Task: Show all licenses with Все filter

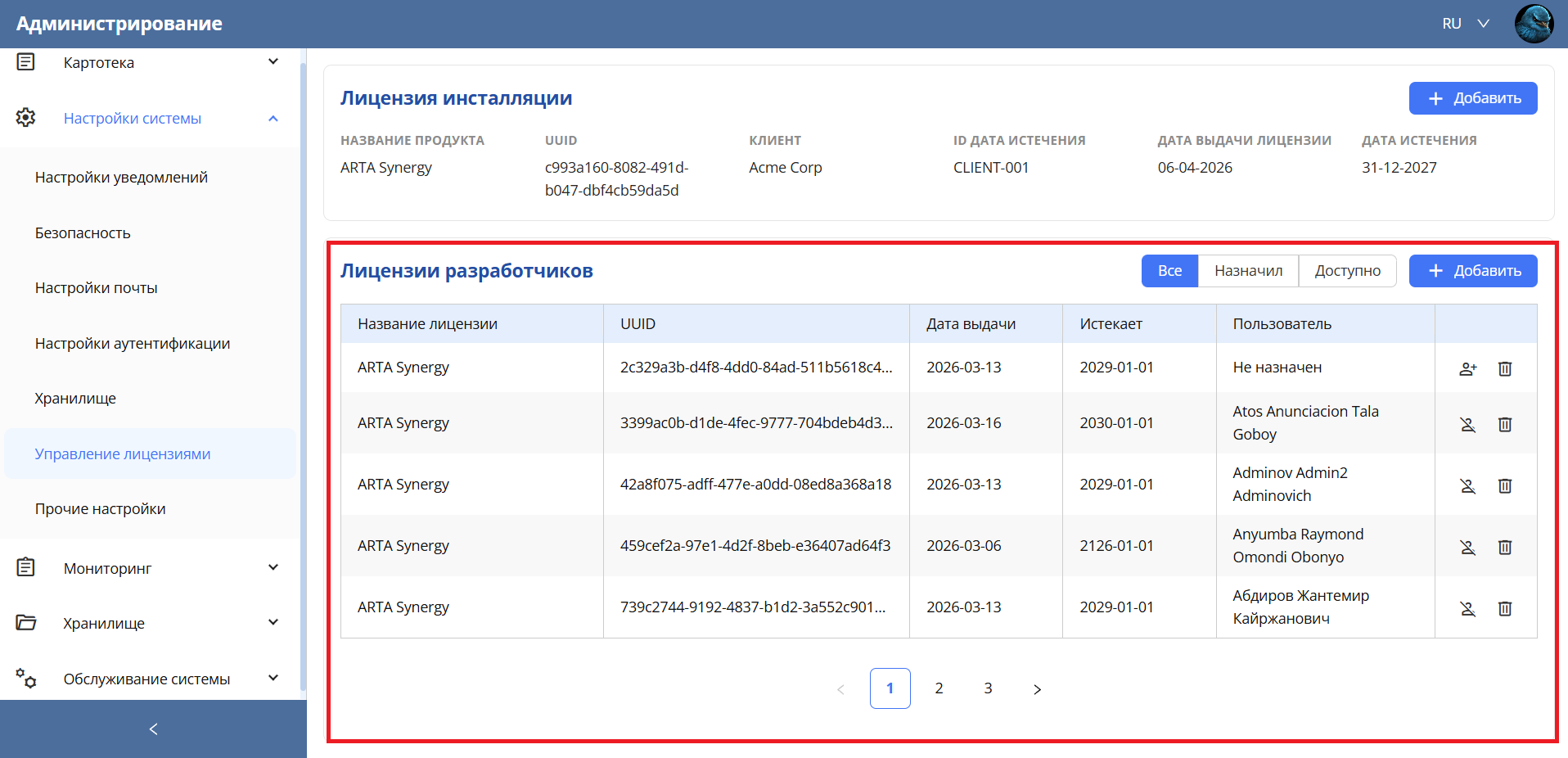Action: pos(1169,271)
